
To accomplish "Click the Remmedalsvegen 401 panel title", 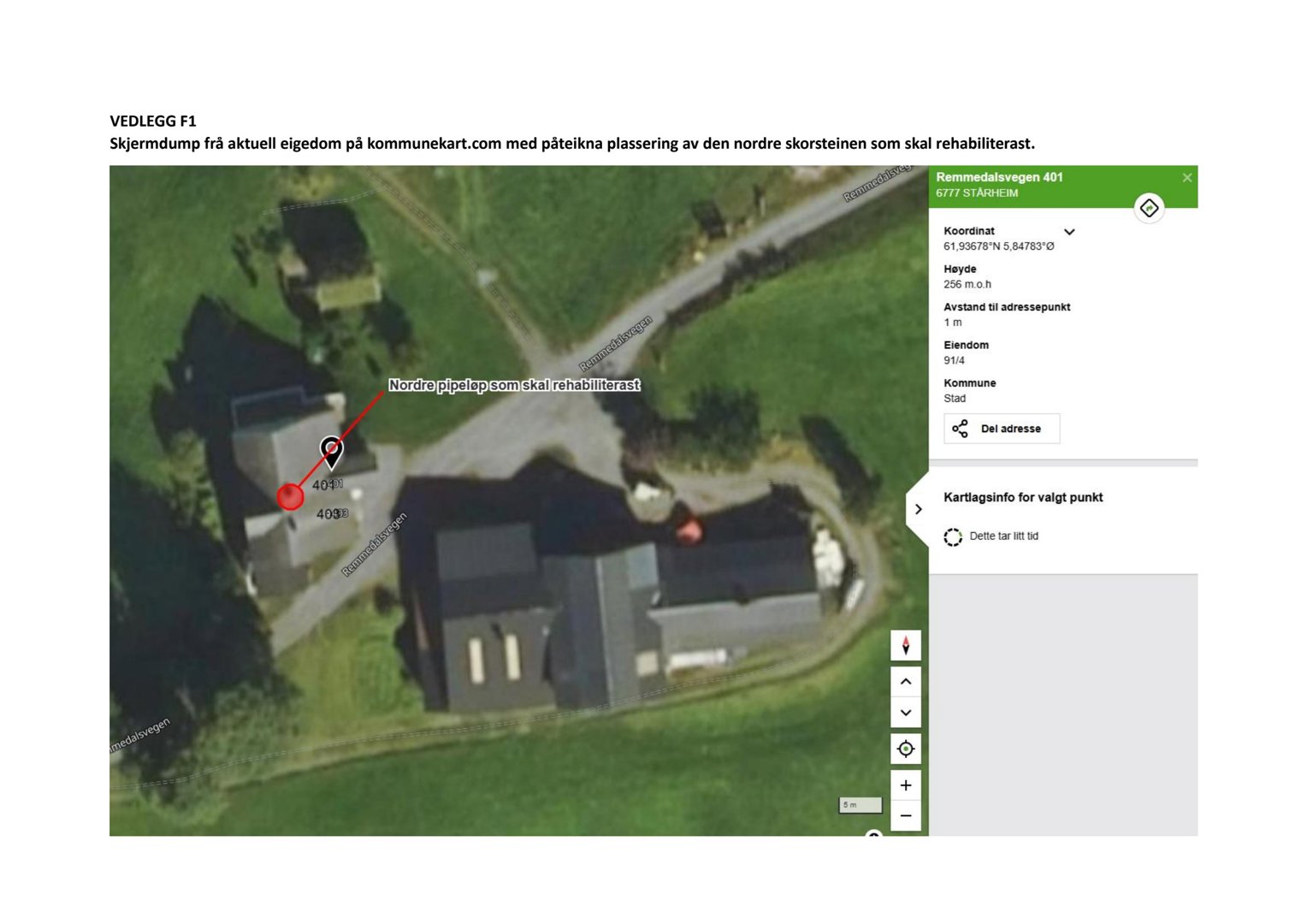I will (999, 177).
